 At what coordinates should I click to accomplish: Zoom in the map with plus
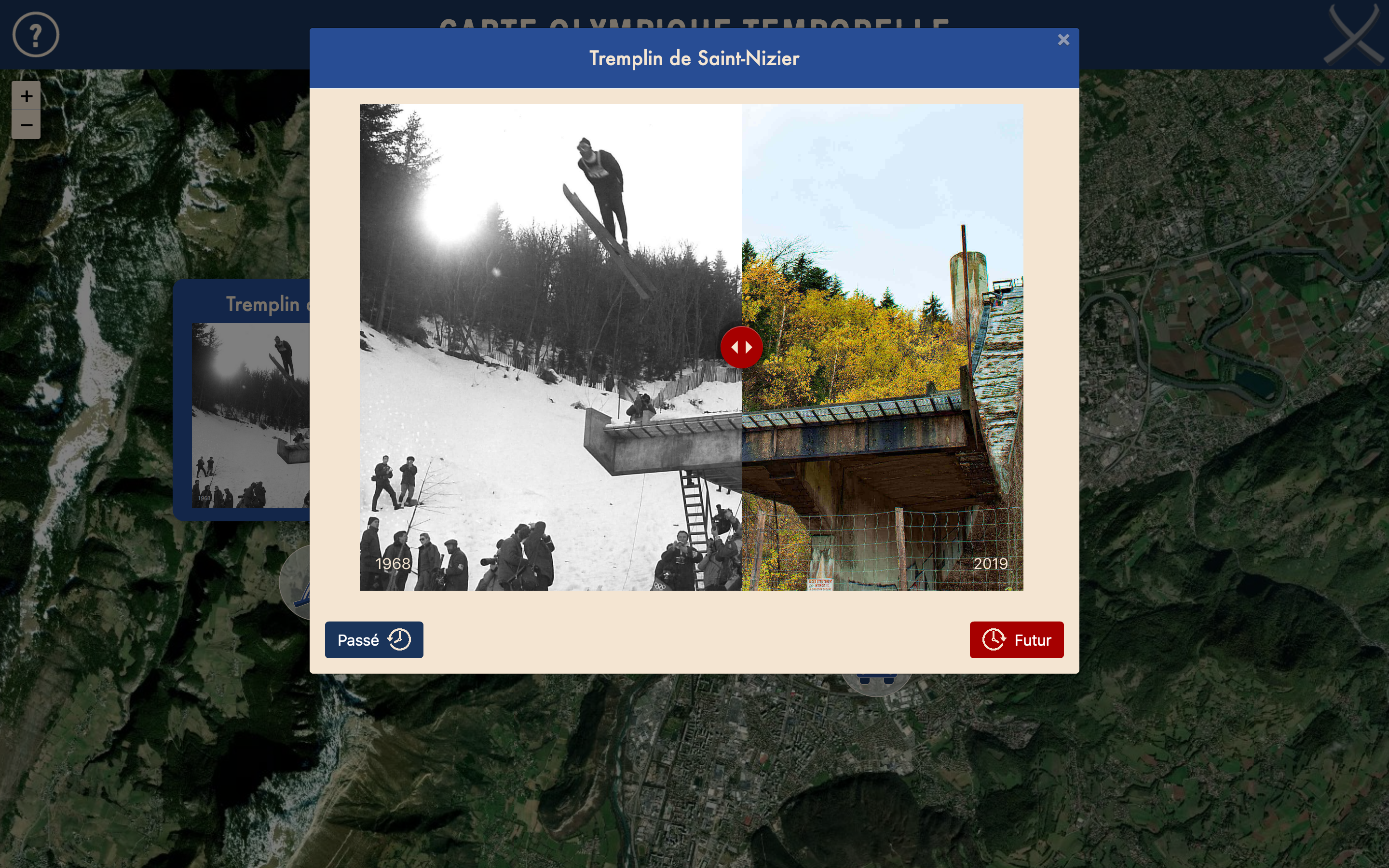tap(26, 95)
